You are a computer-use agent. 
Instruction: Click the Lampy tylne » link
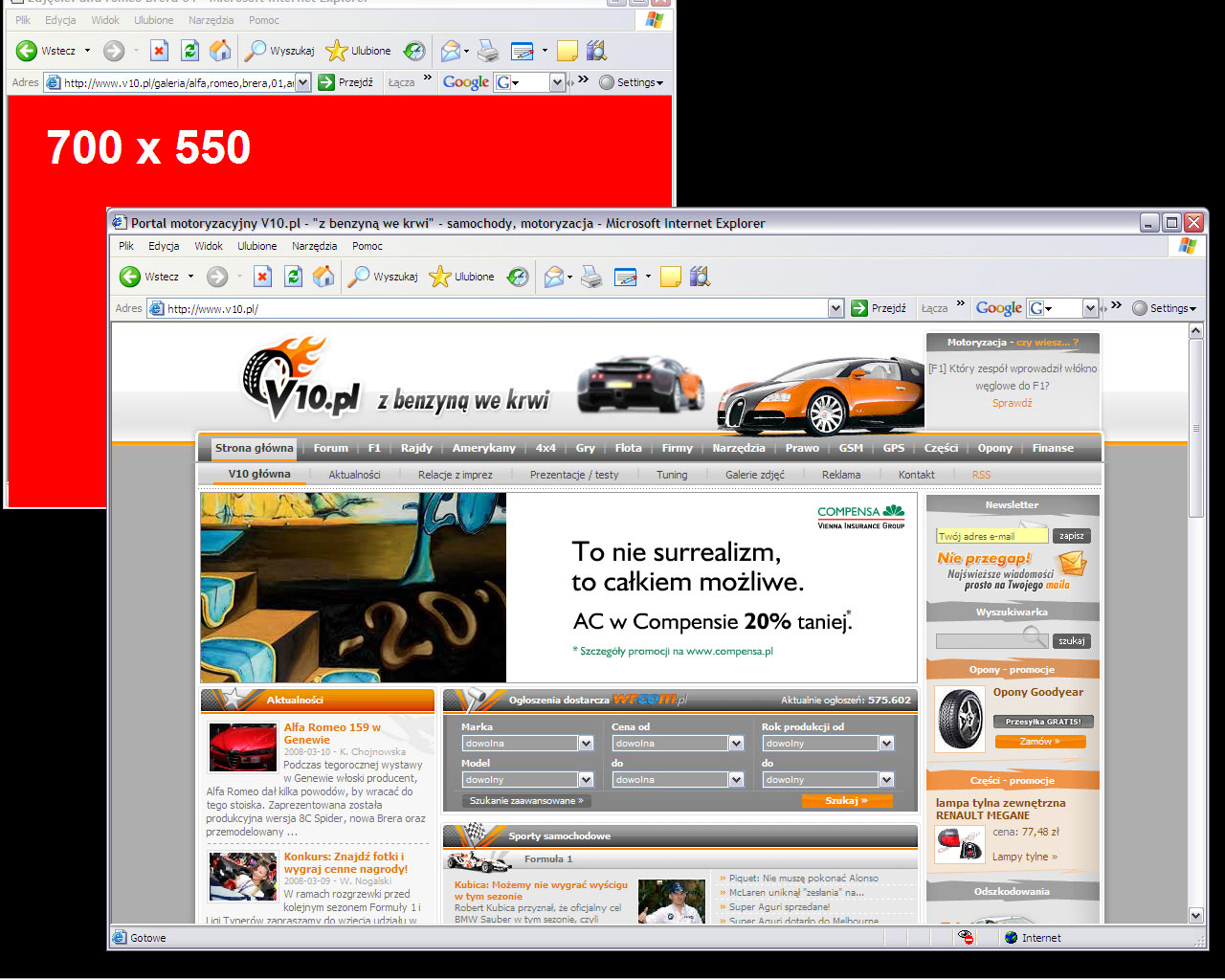pos(1025,857)
